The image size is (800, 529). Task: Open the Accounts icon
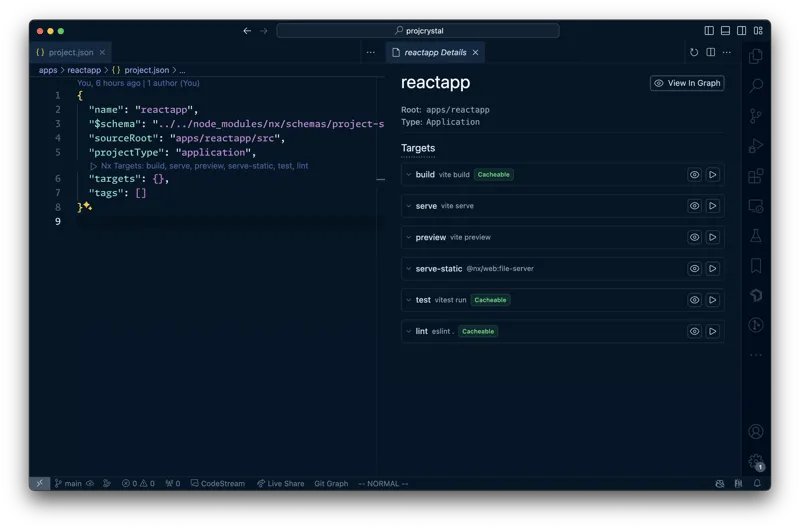(x=756, y=431)
